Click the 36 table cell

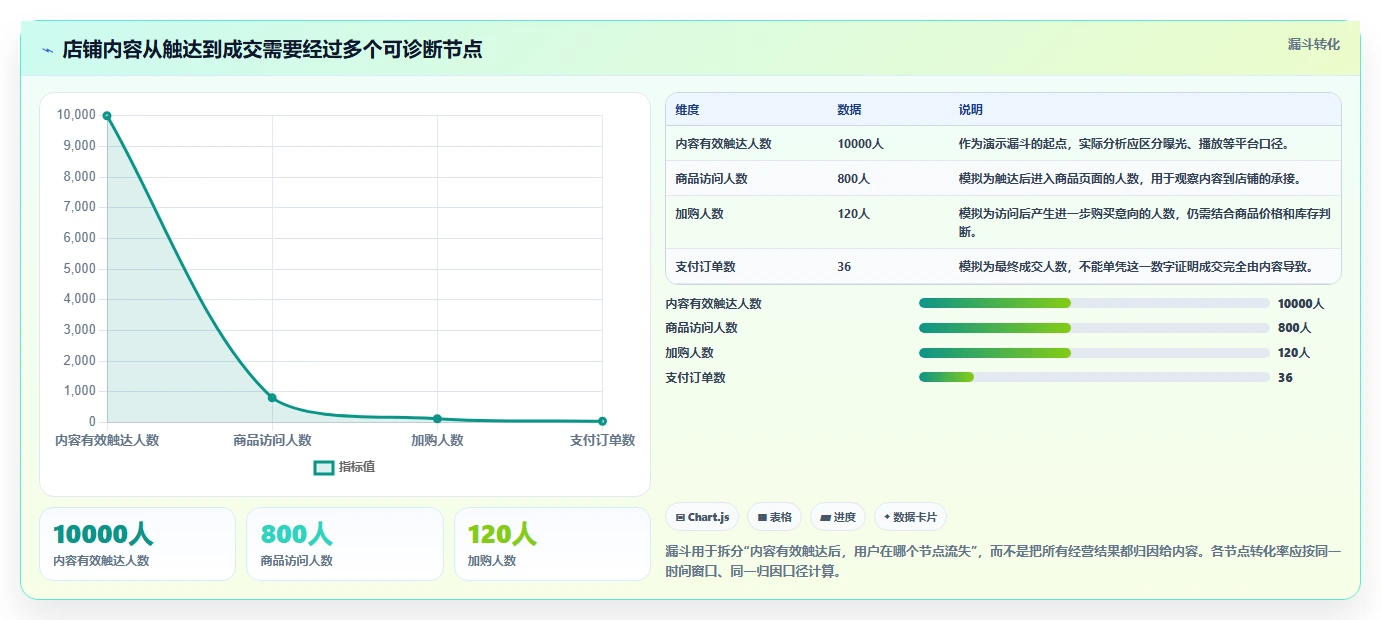[844, 267]
